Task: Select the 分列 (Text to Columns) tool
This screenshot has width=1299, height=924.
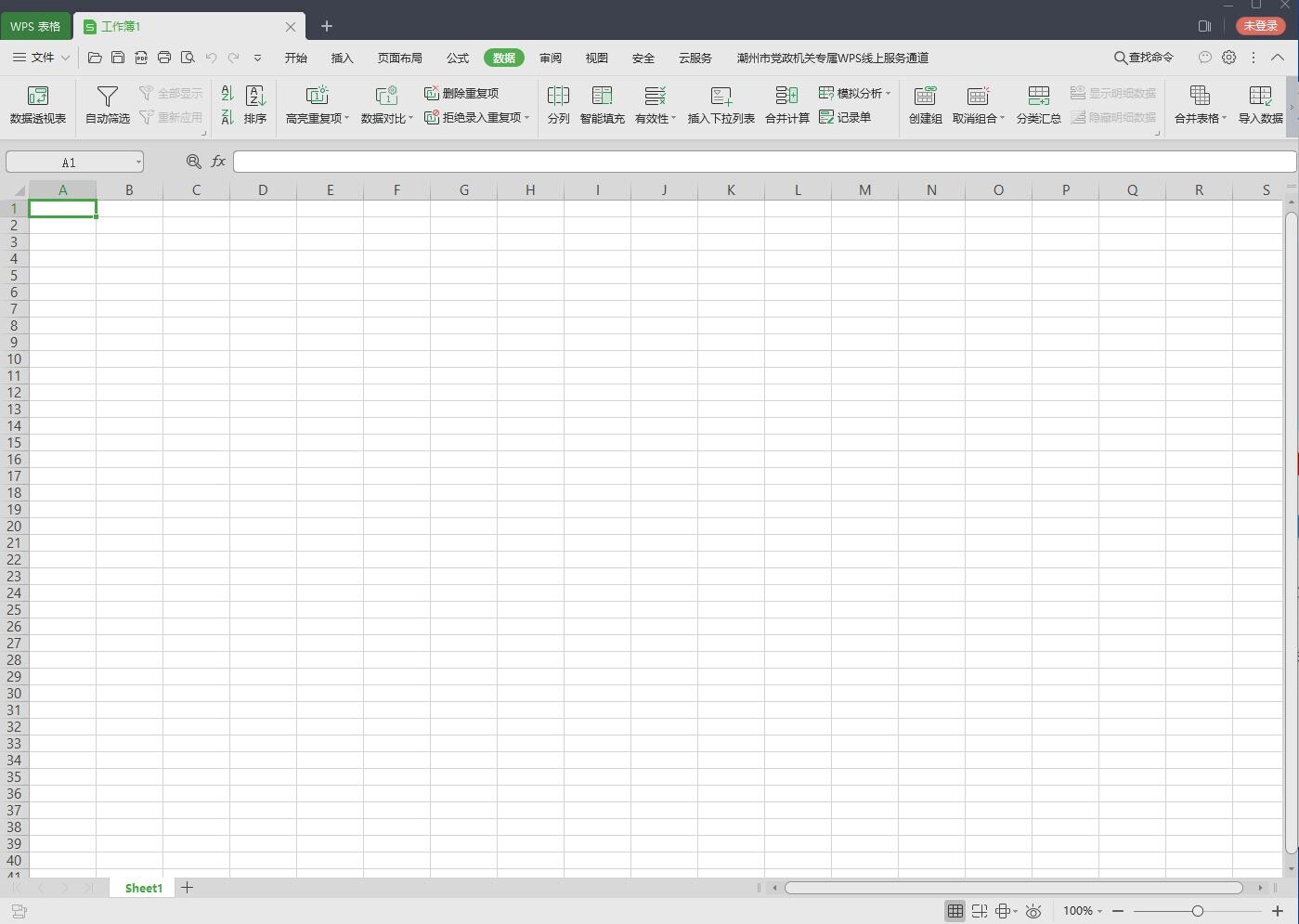Action: coord(558,104)
